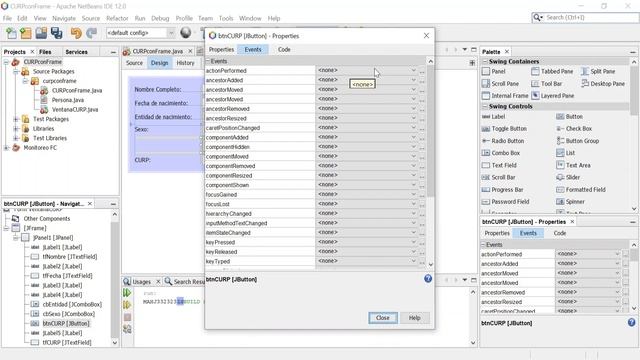Select VentanaCURP.java in the Projects tree
The width and height of the screenshot is (640, 360).
click(75, 109)
